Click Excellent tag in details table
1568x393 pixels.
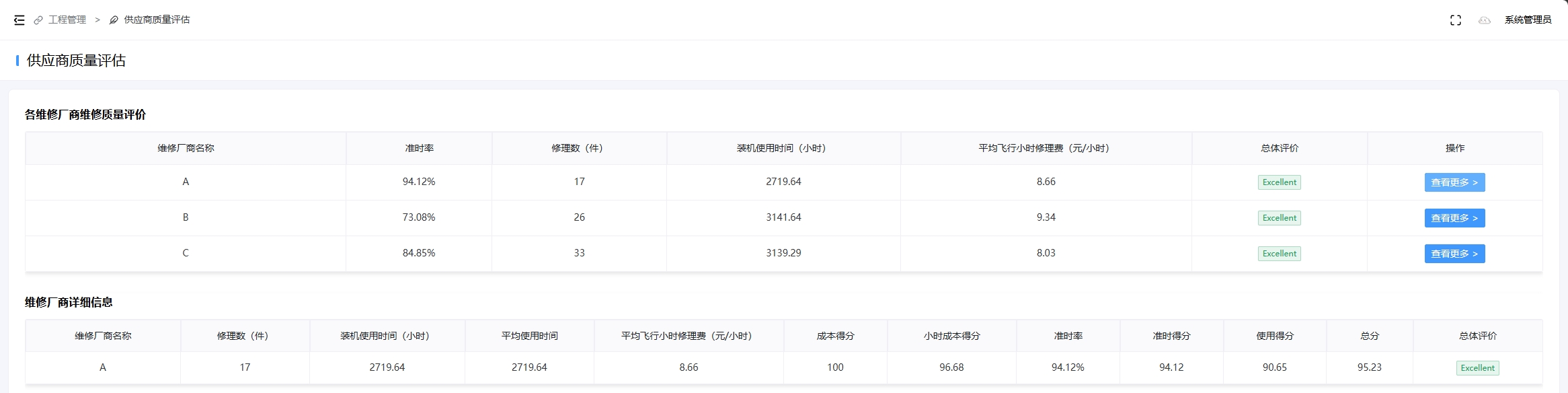1477,368
